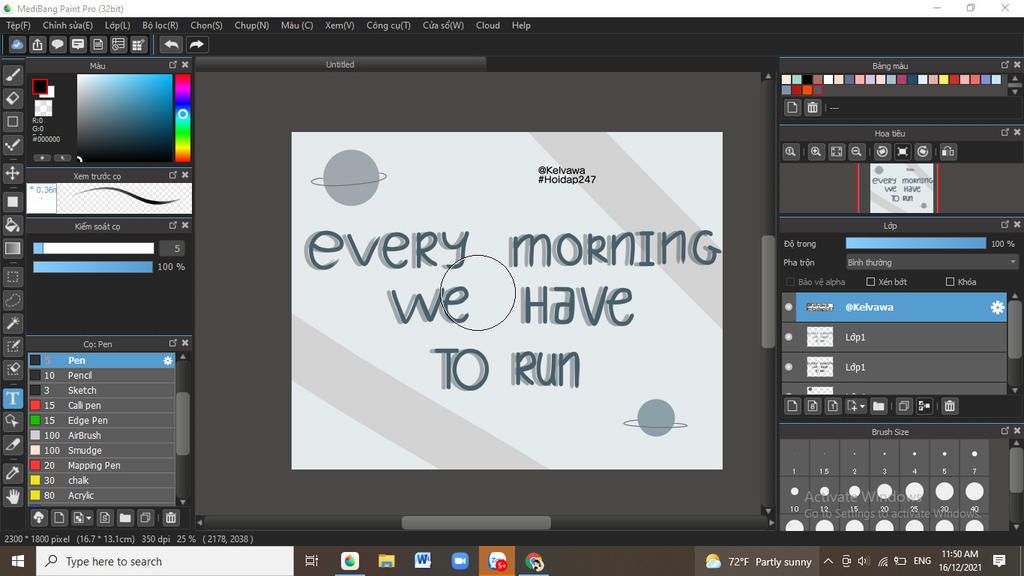Select the Brush tool in the left toolbar
The height and width of the screenshot is (576, 1024).
pos(12,75)
